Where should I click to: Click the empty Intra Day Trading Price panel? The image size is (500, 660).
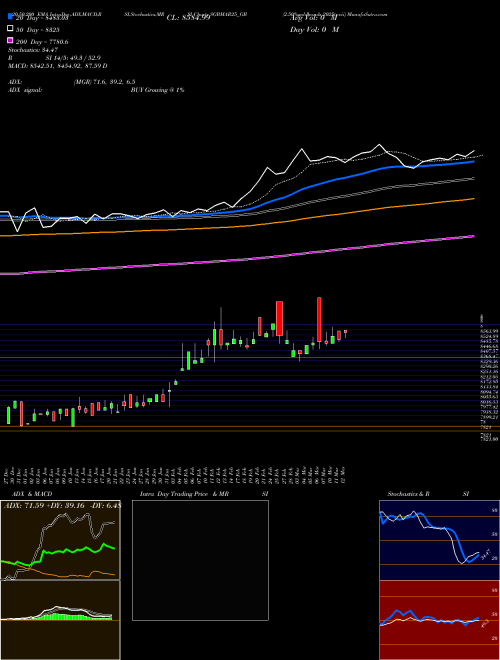coord(200,560)
